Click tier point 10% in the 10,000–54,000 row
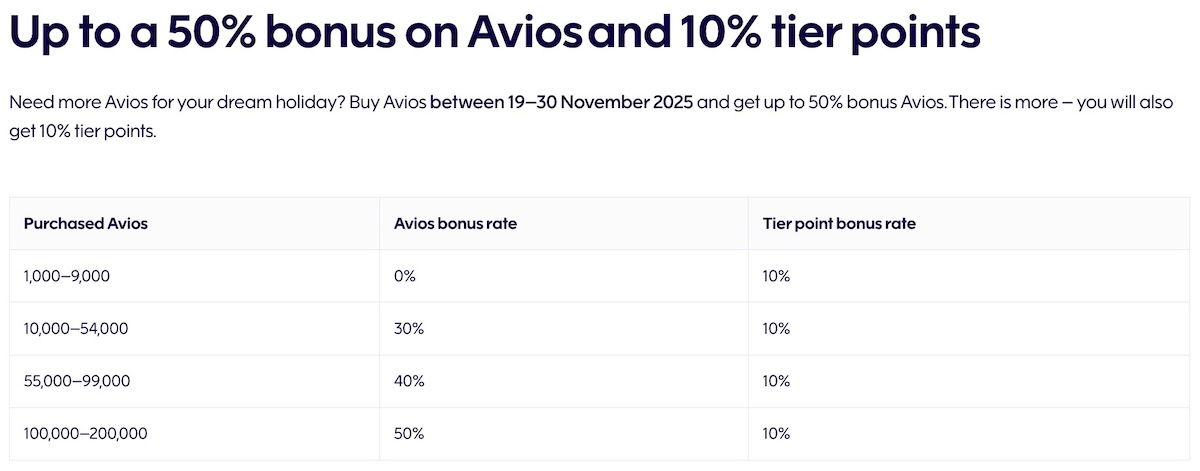Viewport: 1200px width, 471px height. click(776, 329)
